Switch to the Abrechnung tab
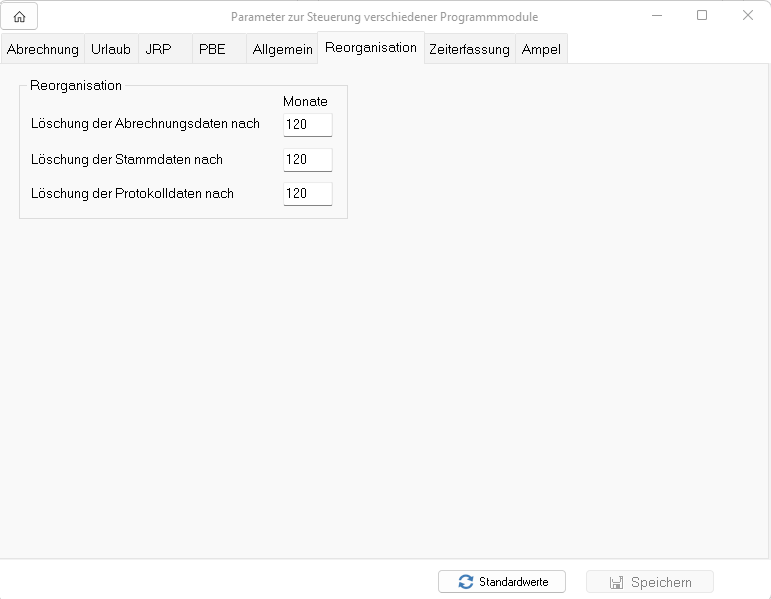This screenshot has height=599, width=771. (x=42, y=49)
